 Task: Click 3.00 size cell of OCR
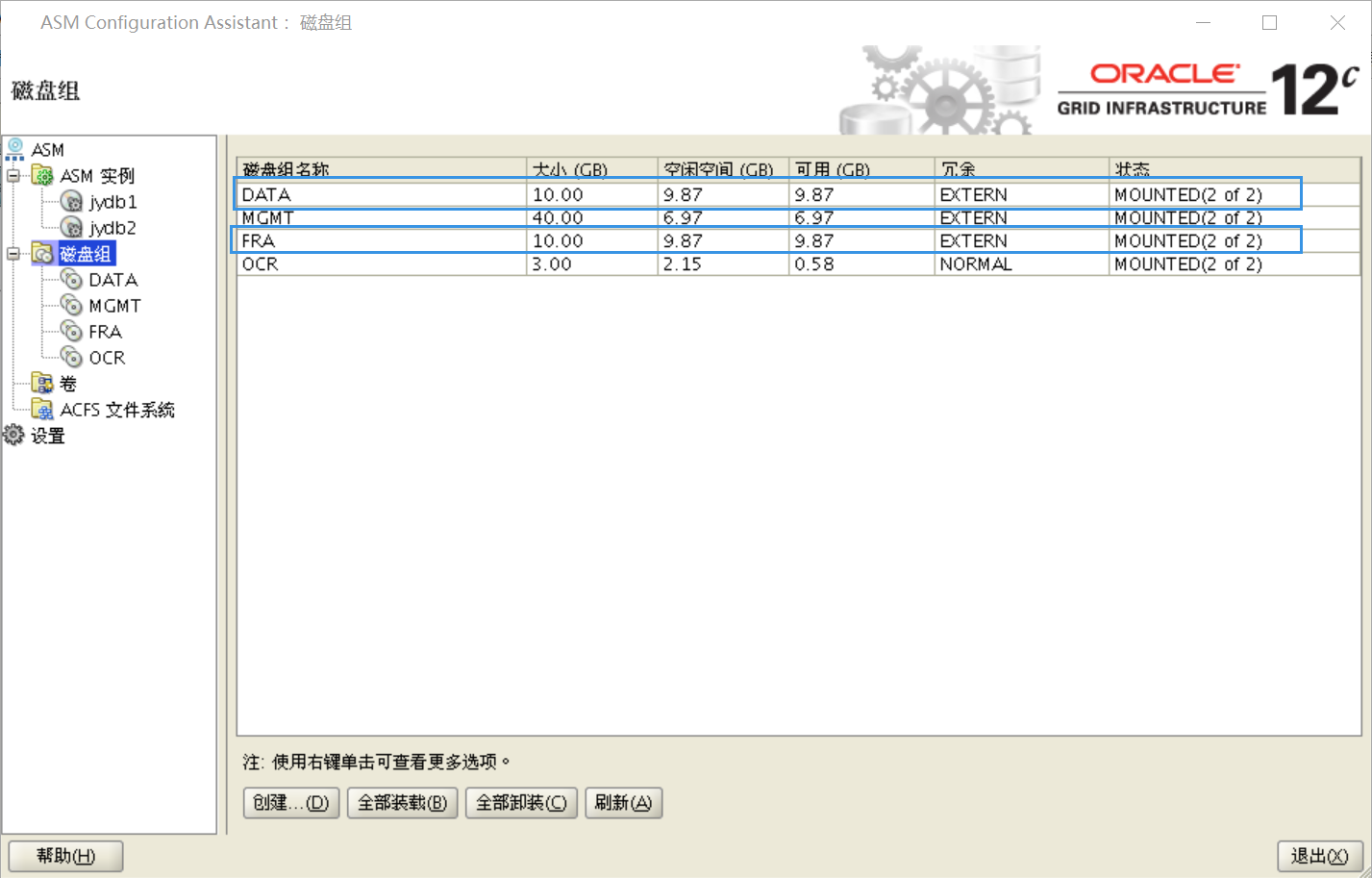592,264
